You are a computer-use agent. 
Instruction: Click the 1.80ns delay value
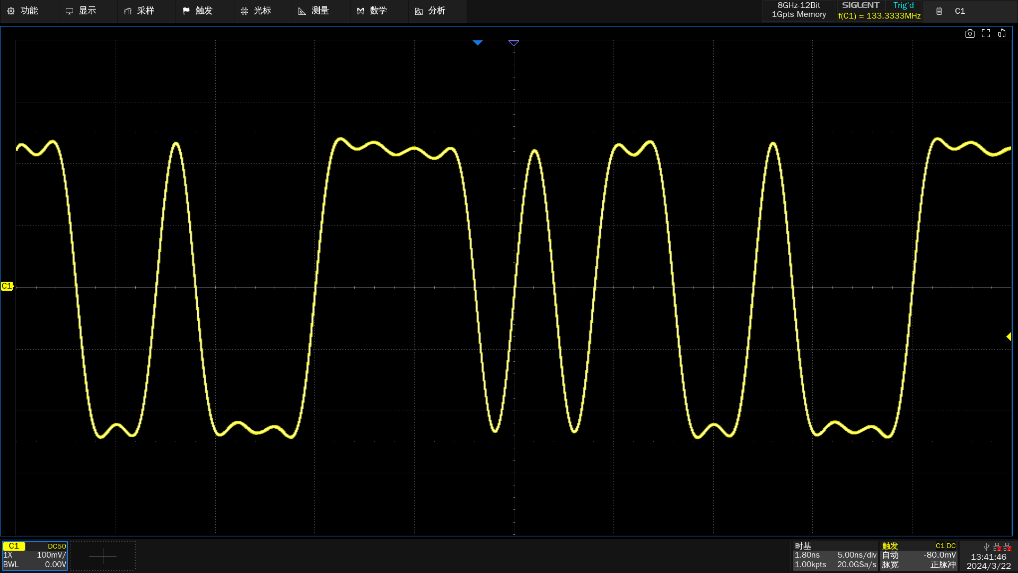coord(807,555)
